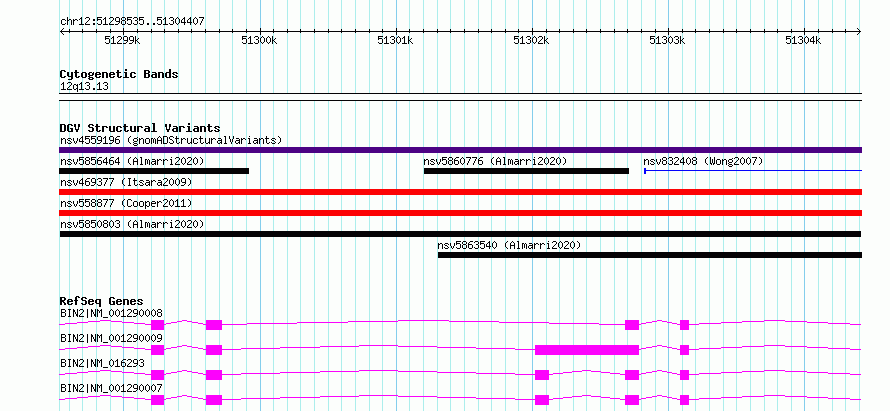The height and width of the screenshot is (411, 890).
Task: Click the red bar for nsv558877
Action: coord(460,213)
